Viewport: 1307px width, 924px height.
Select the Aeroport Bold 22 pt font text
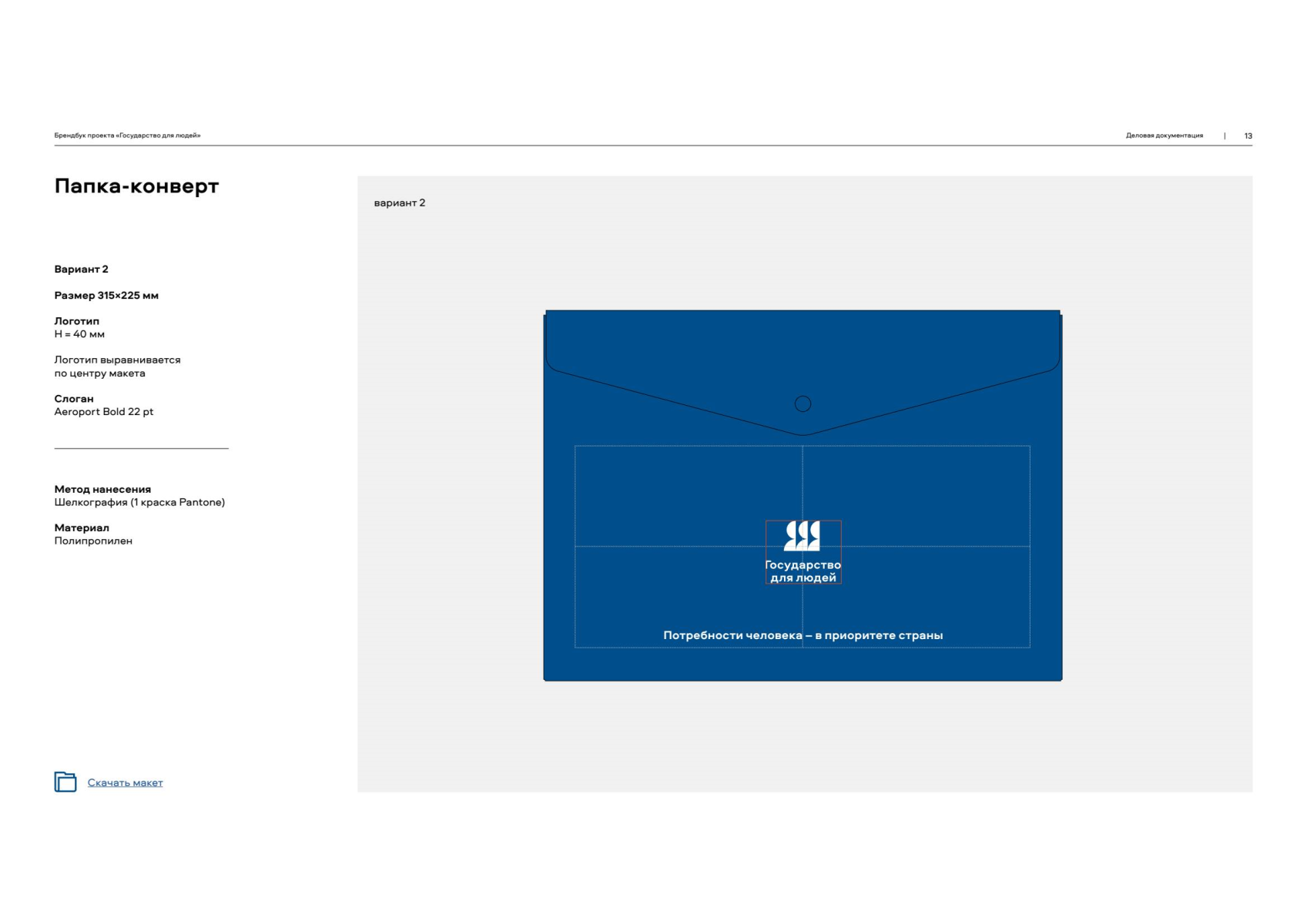(104, 412)
